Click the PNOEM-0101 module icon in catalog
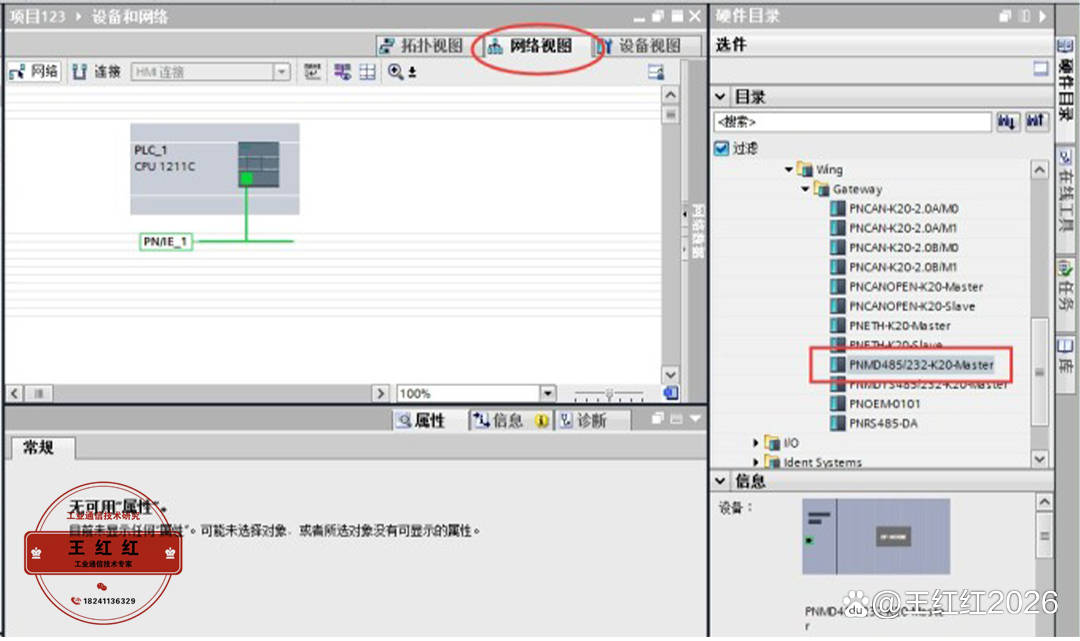This screenshot has height=641, width=1080. click(x=838, y=403)
